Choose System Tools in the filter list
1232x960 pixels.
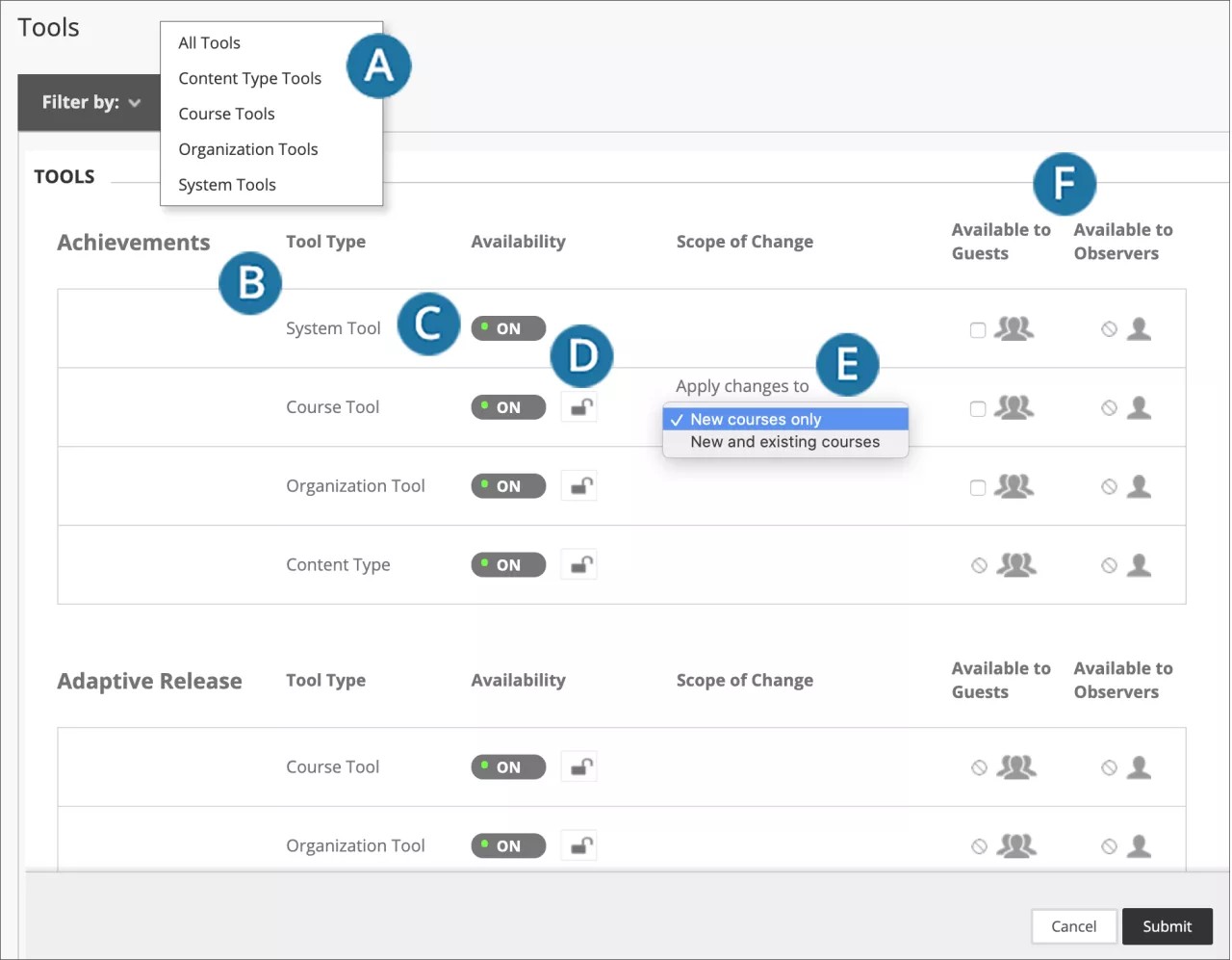coord(227,184)
